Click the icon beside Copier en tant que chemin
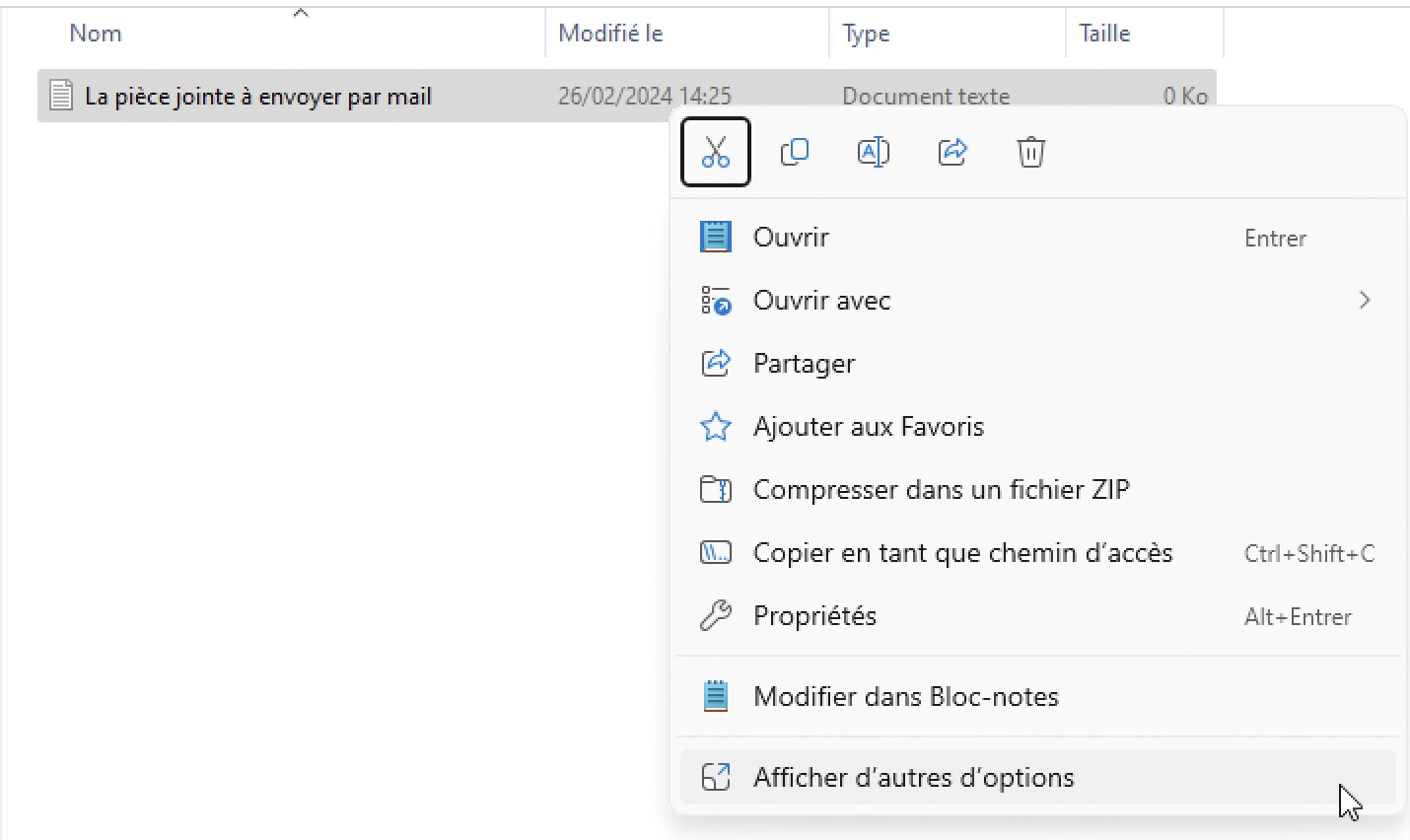 (715, 552)
